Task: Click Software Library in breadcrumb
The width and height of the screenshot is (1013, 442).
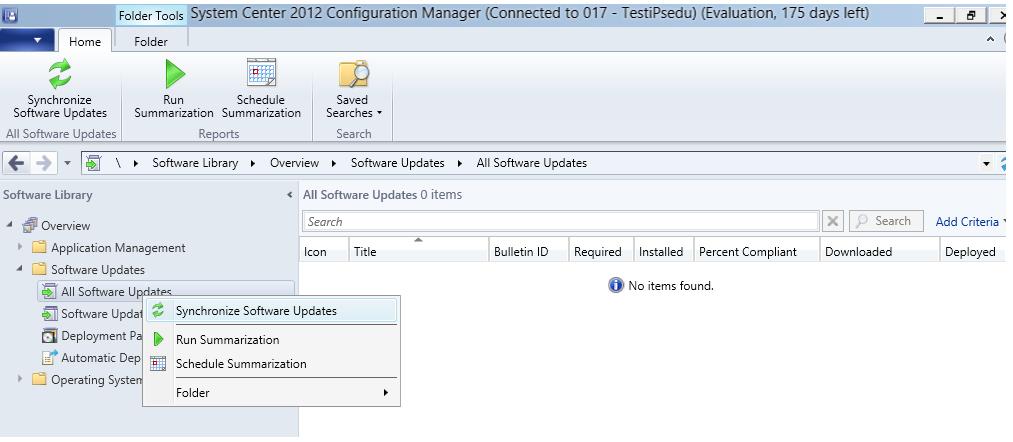Action: coord(195,163)
